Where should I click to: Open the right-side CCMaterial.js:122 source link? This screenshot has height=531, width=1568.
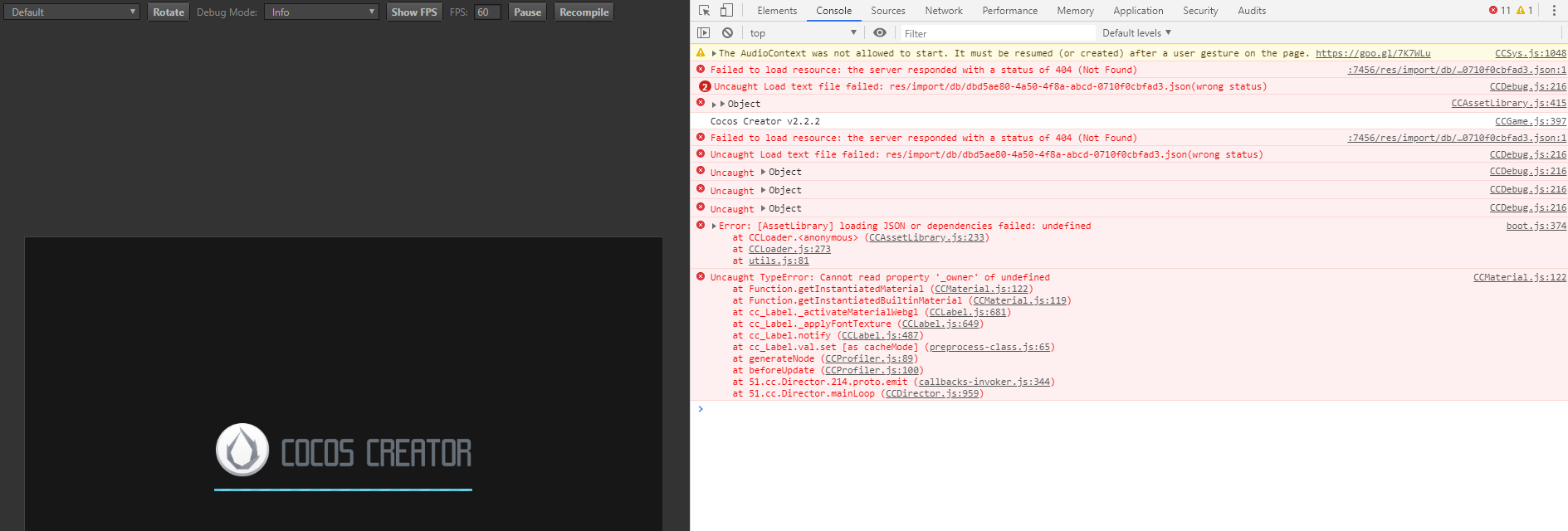pyautogui.click(x=1520, y=277)
